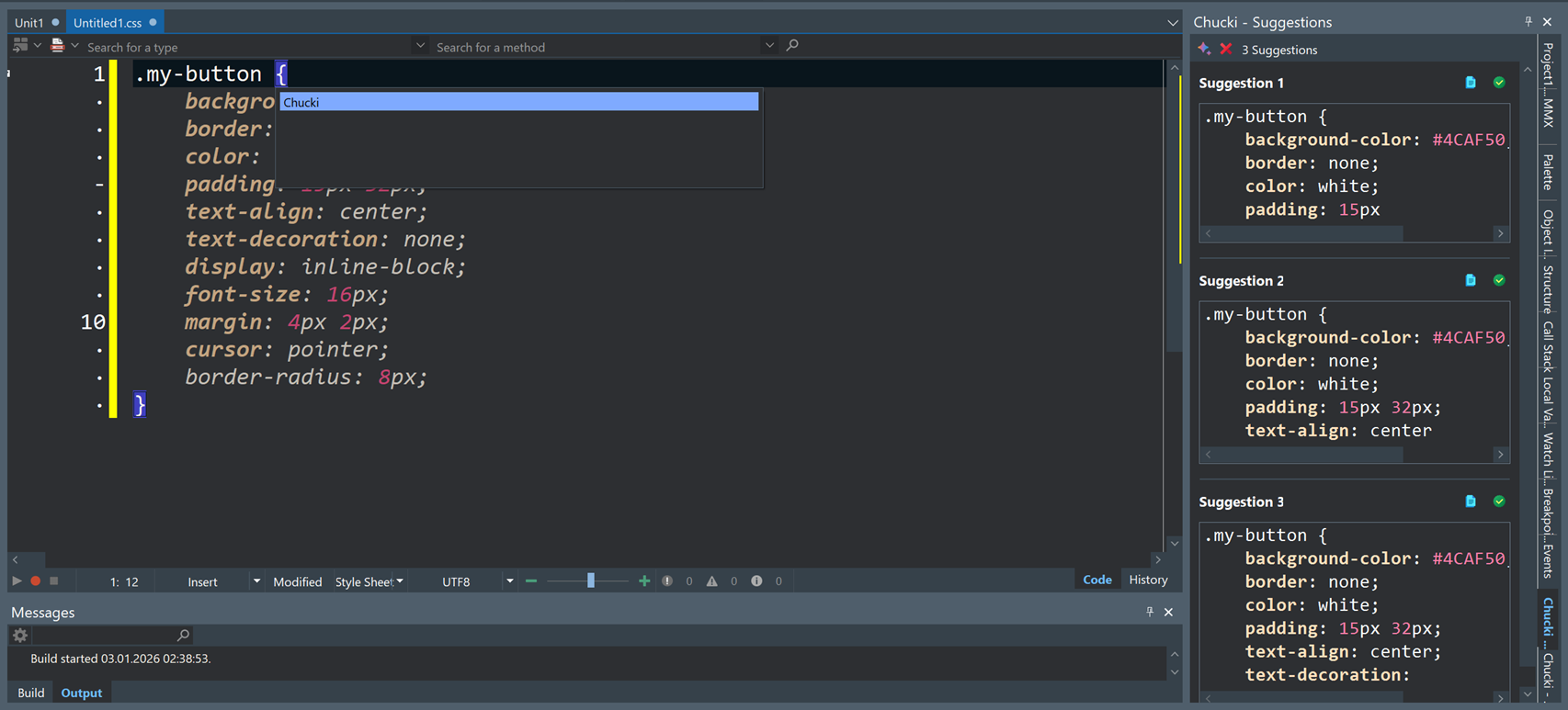Open the Build messages tab
Viewport: 1568px width, 710px height.
click(x=31, y=693)
